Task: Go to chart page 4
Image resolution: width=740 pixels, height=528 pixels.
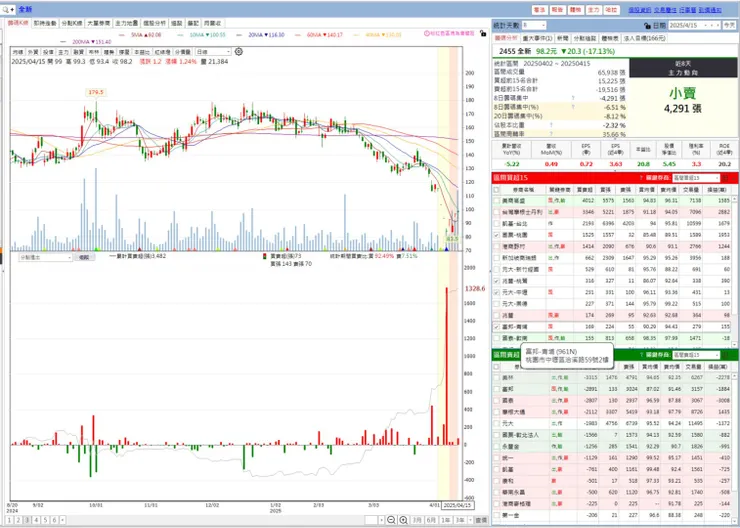Action: point(36,520)
